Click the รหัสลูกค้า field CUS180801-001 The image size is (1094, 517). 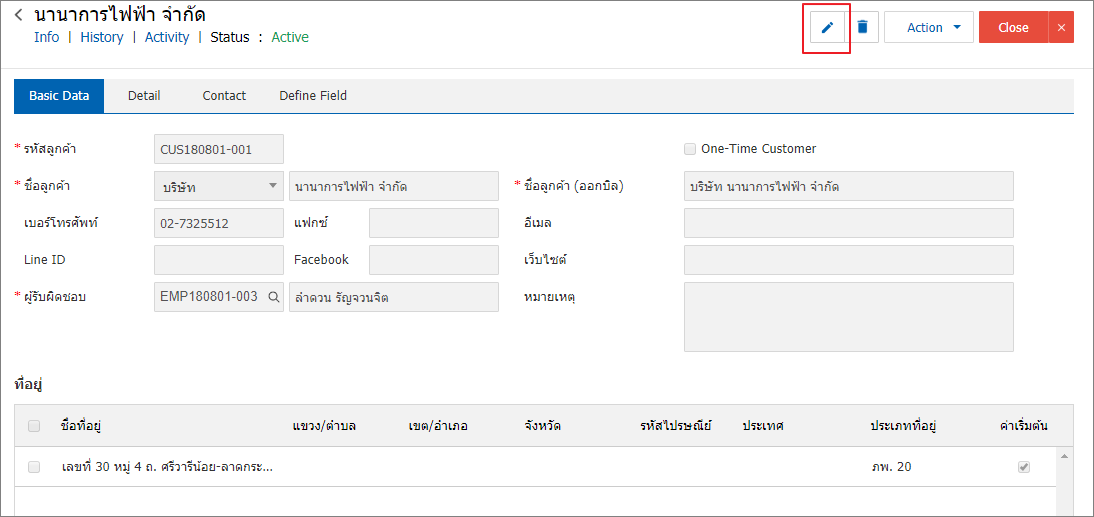coord(218,149)
